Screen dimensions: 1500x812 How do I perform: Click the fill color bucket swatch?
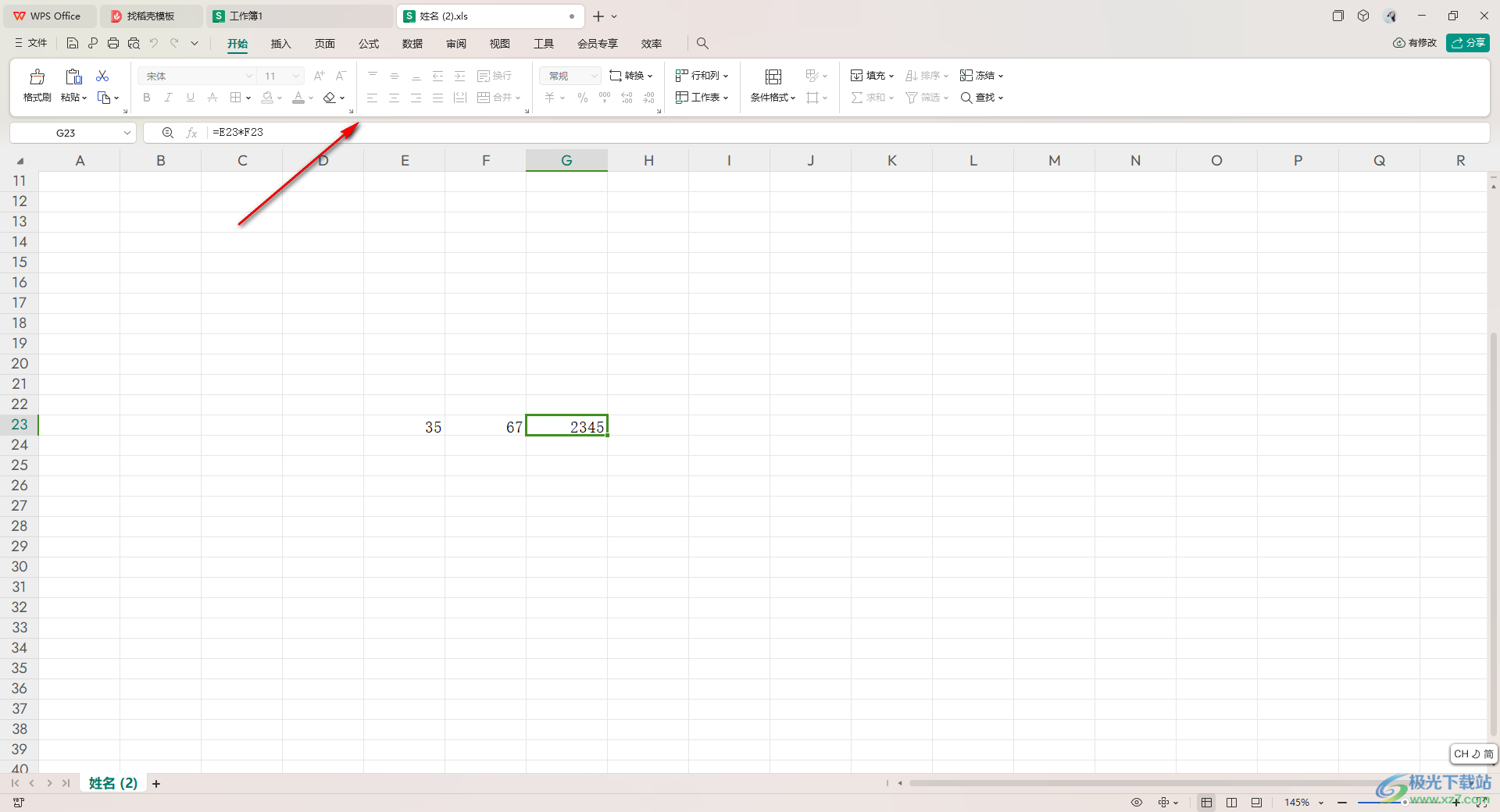coord(267,98)
